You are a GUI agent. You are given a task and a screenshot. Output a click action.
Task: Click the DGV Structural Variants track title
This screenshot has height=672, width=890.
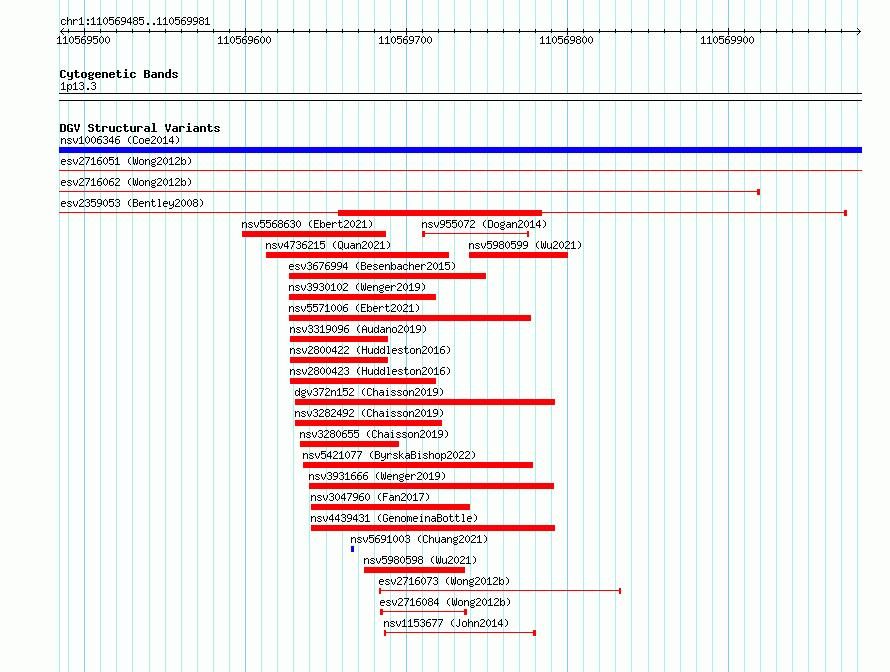(x=140, y=128)
